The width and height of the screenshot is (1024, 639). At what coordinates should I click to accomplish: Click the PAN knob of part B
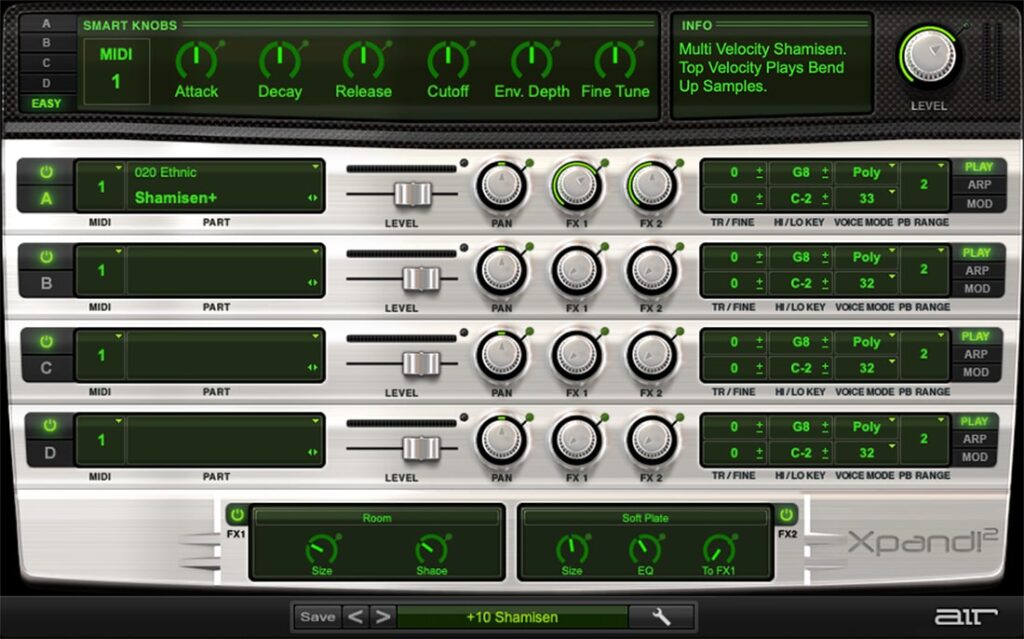tap(502, 271)
